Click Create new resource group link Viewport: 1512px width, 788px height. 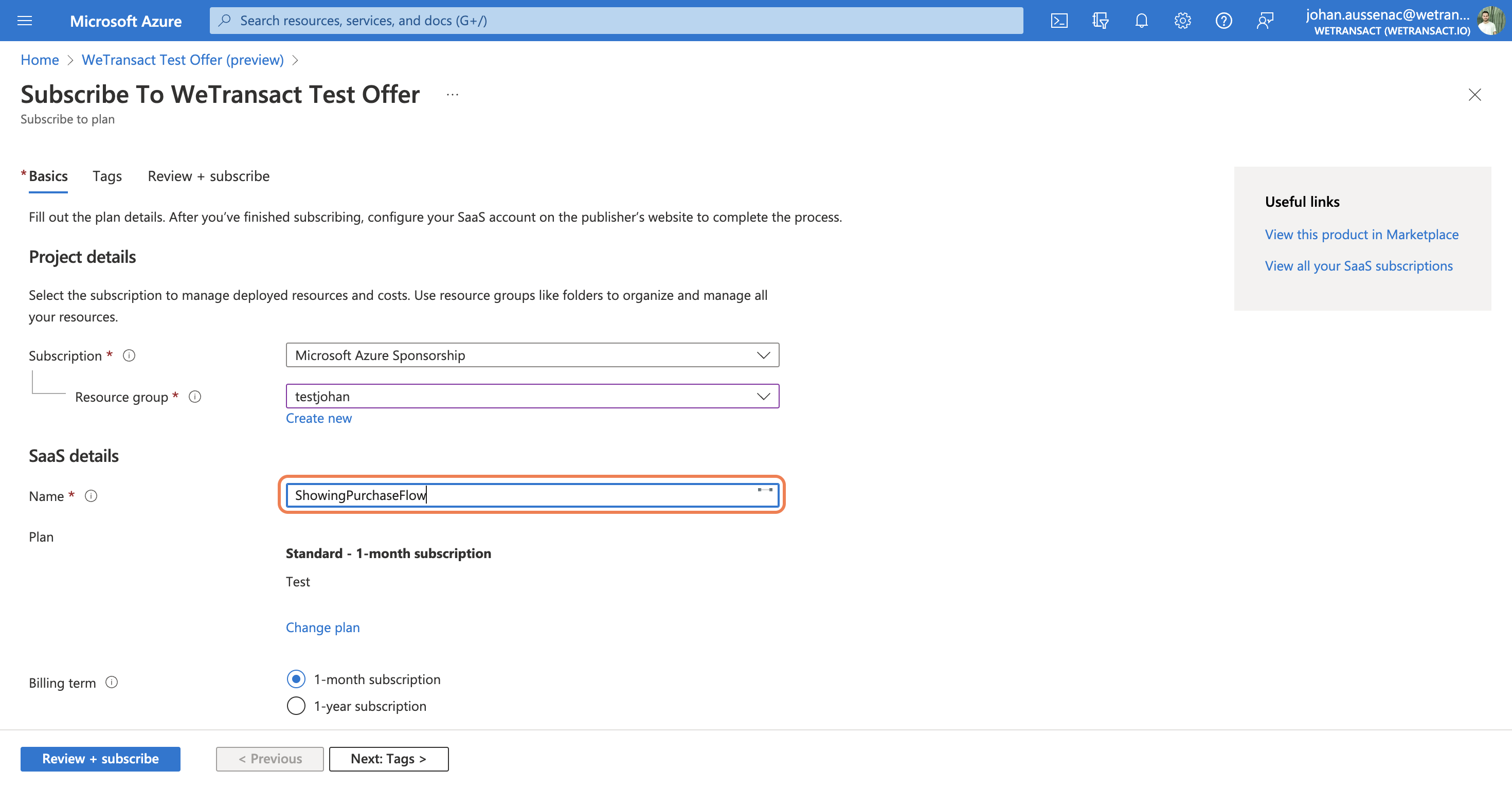(x=319, y=418)
